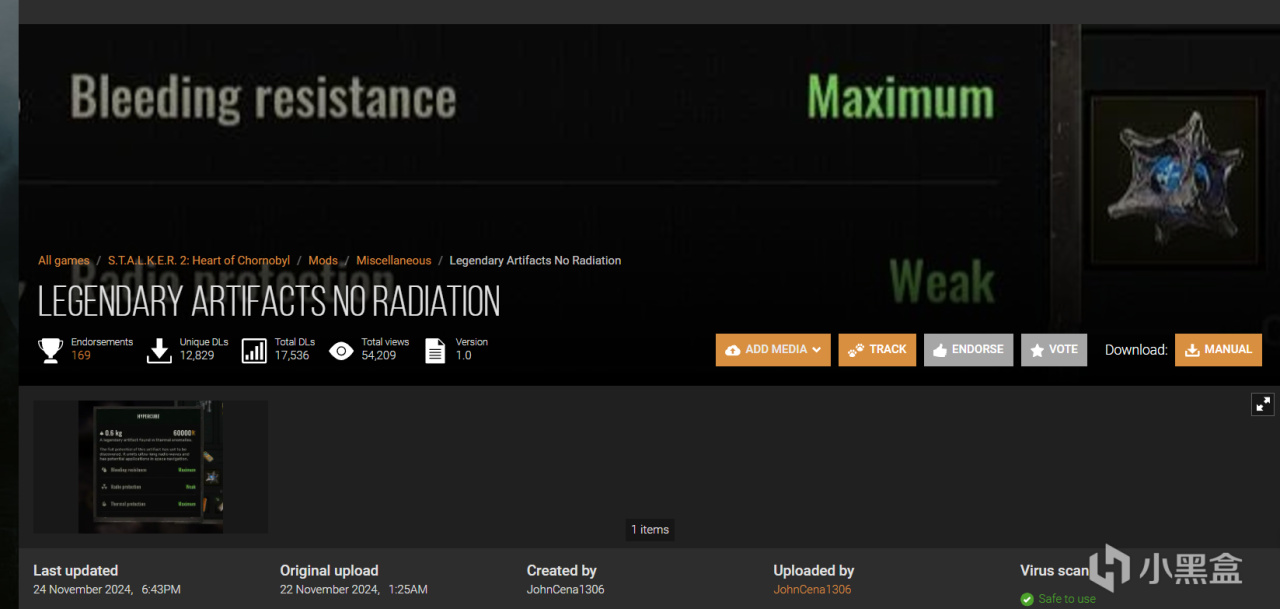Screen dimensions: 1280x609
Task: Click Legendary Artifacts No Radiation breadcrumb text
Action: pos(535,260)
